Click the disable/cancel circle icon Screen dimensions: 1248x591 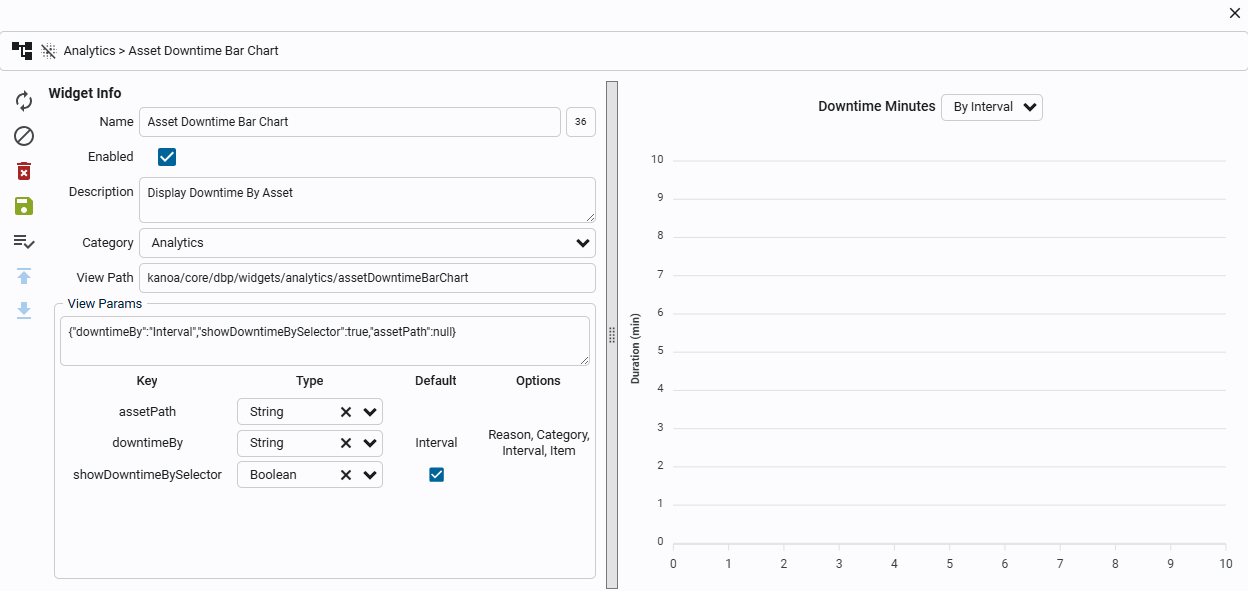click(24, 136)
